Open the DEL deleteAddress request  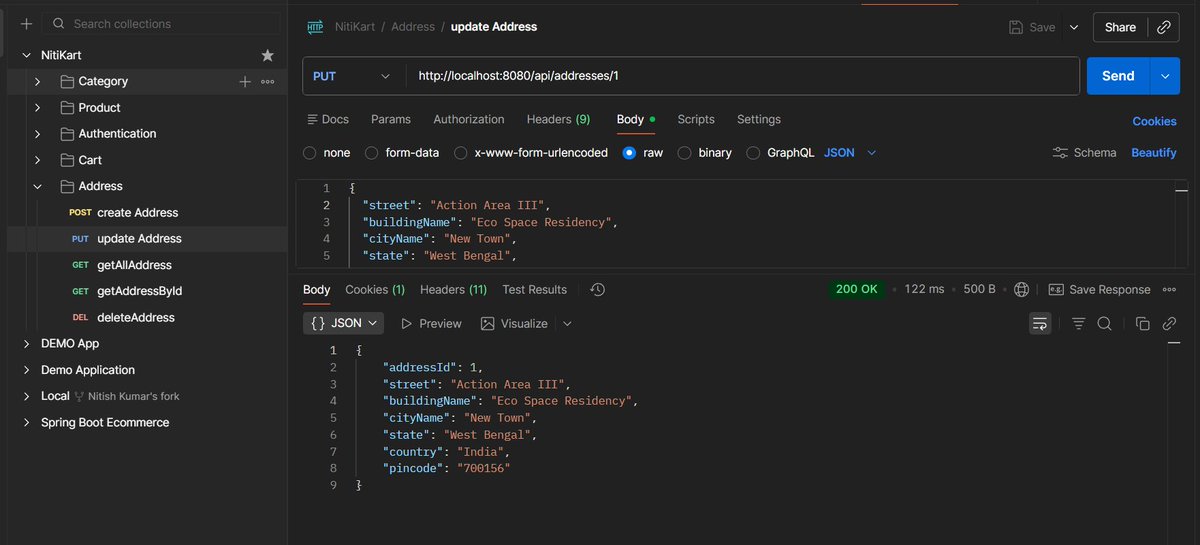point(147,318)
